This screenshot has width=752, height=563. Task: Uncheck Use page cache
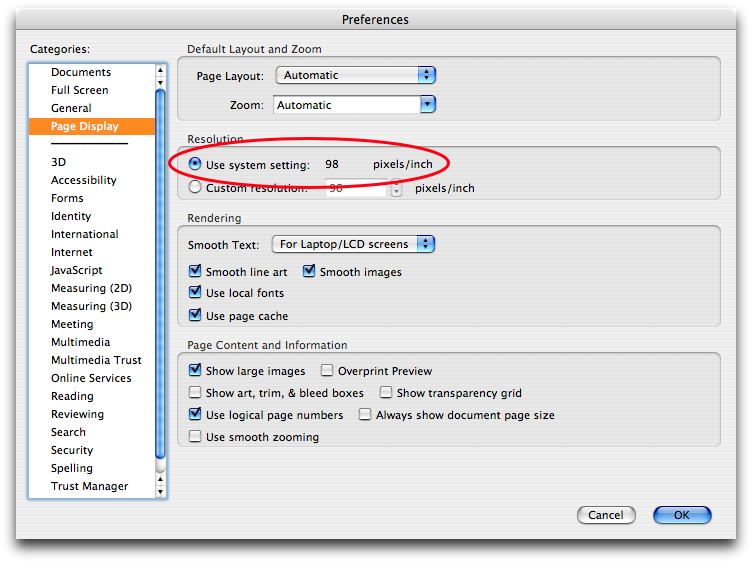195,316
